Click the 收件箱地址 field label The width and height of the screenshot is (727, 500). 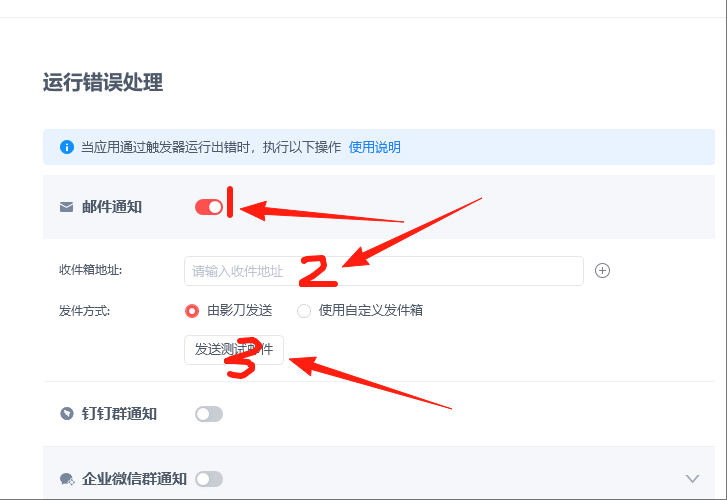pos(90,270)
